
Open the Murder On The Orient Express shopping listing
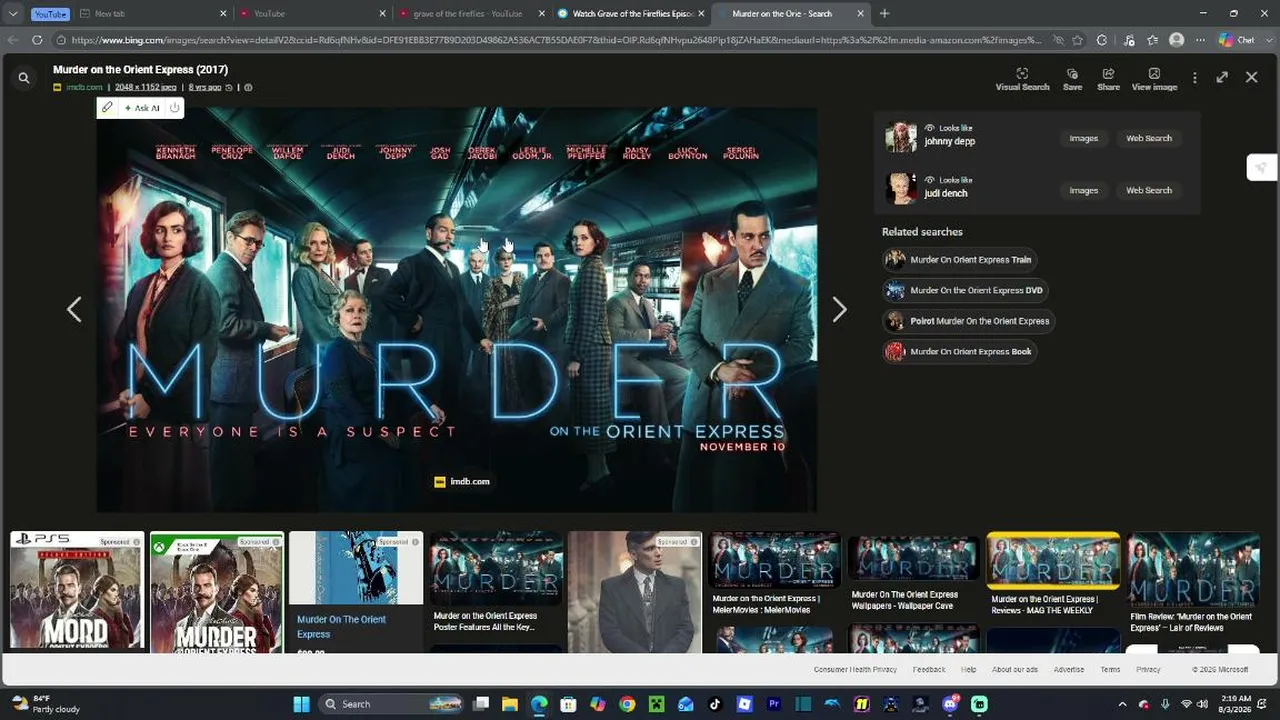(x=356, y=592)
